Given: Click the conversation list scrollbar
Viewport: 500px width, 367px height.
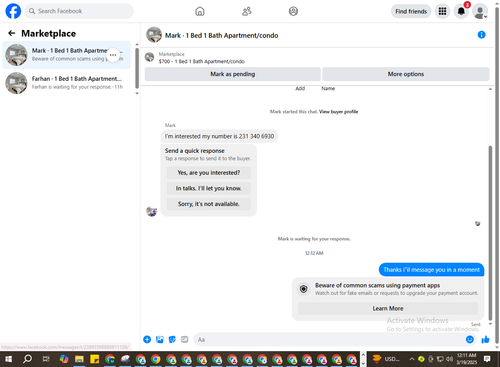Looking at the screenshot, I should coord(137,68).
